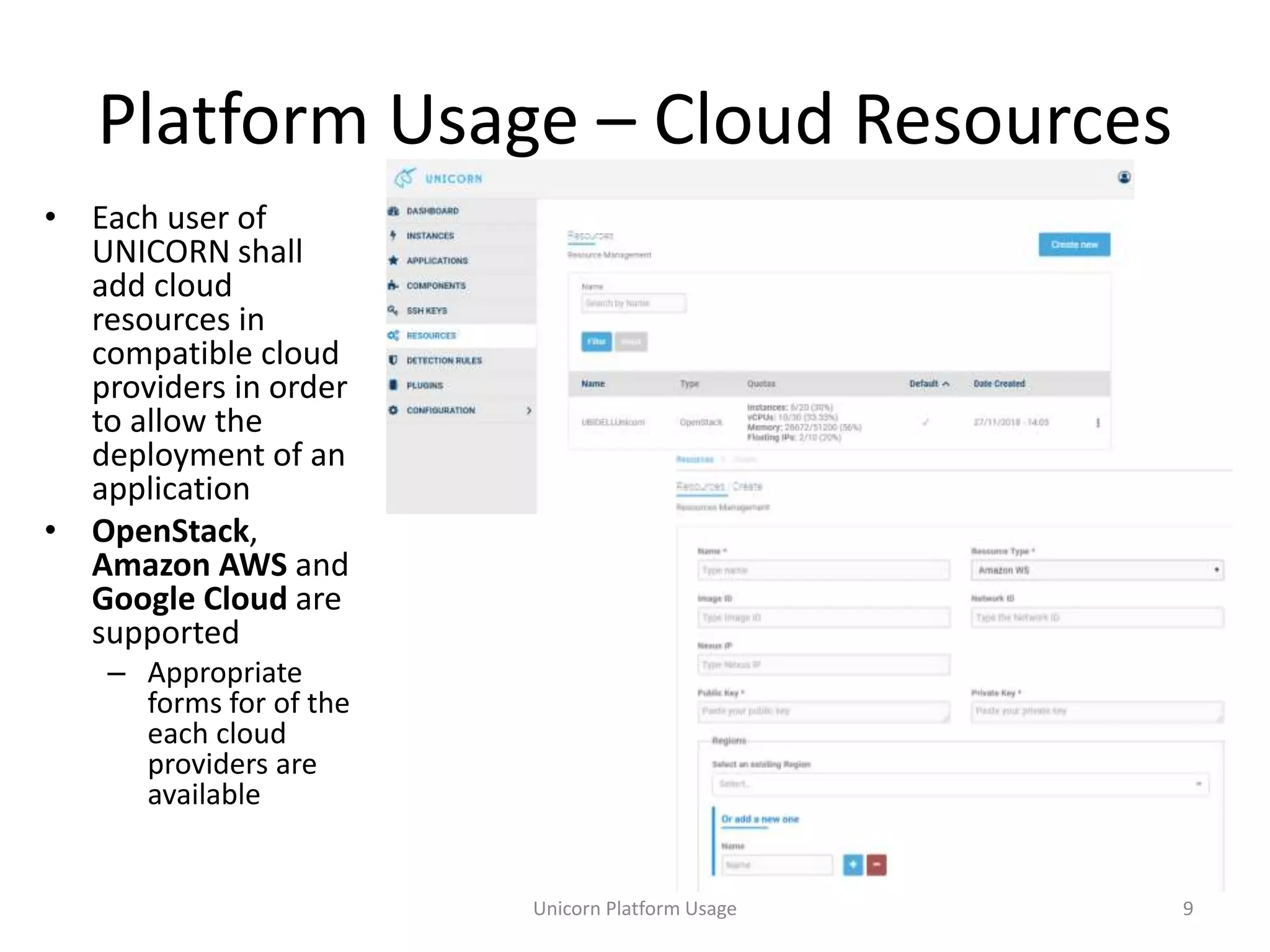
Task: Open the Applications menu item
Action: click(461, 260)
